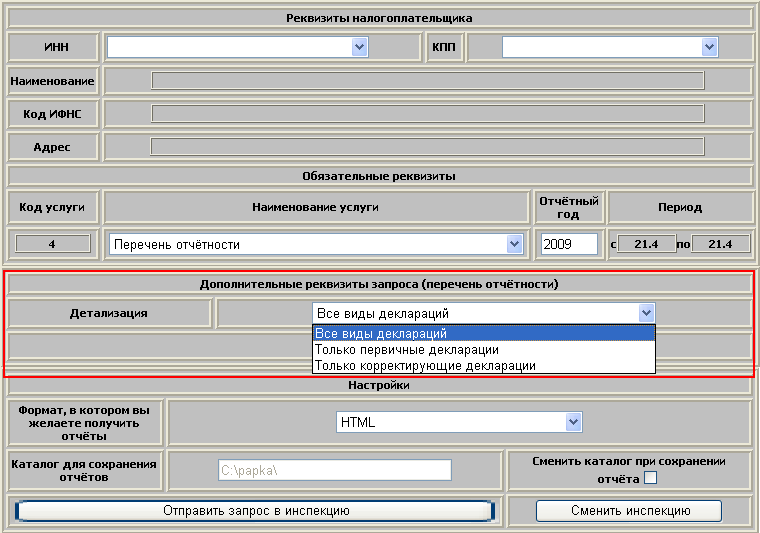Click the Наименование услуги column header
The height and width of the screenshot is (533, 760).
point(315,207)
